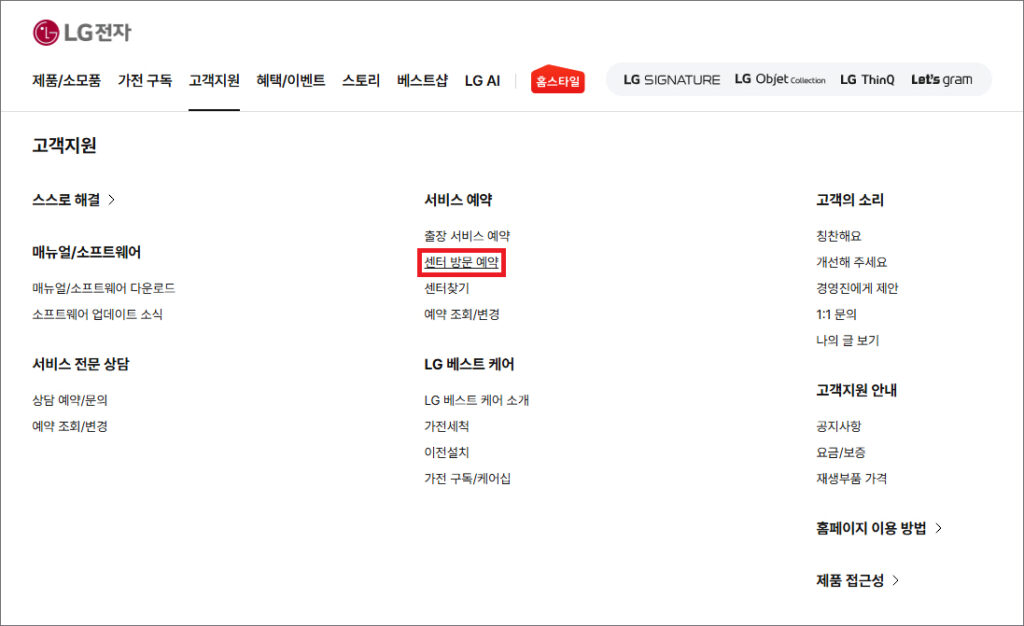The height and width of the screenshot is (626, 1024).
Task: Select 1:1 문의 under 고객의 소리
Action: 836,314
